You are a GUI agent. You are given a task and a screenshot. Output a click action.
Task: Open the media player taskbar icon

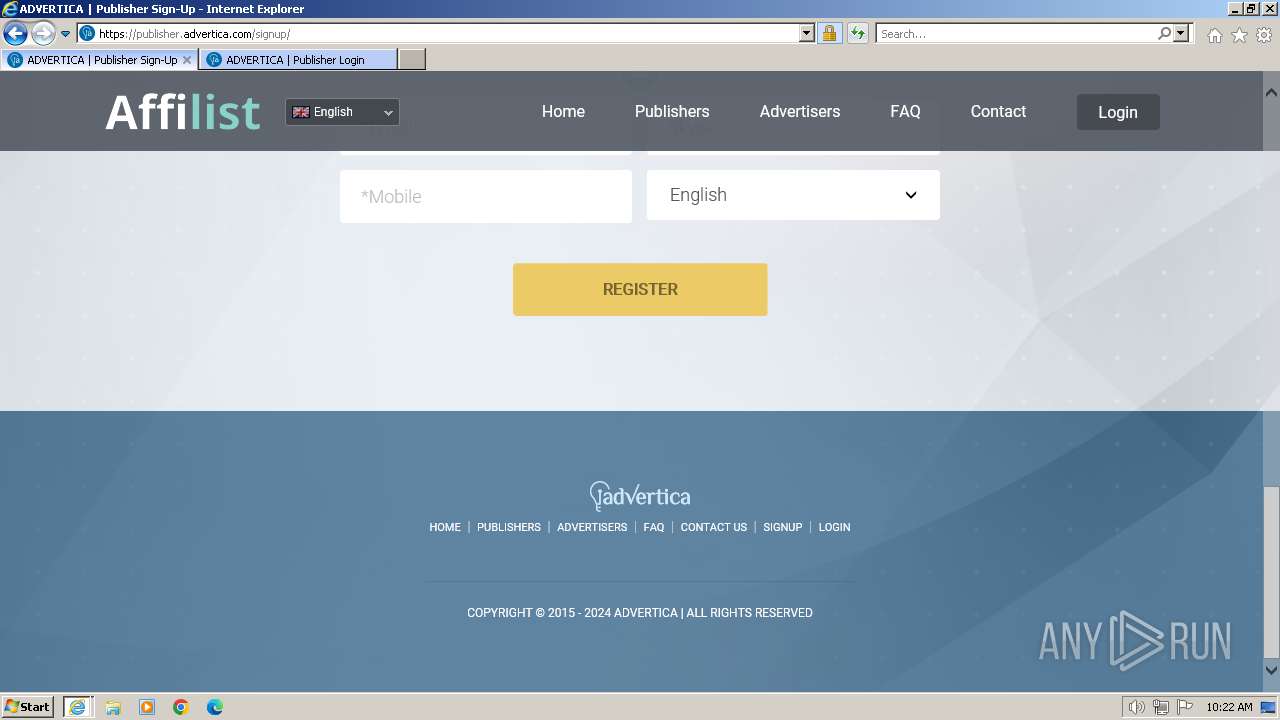point(147,707)
